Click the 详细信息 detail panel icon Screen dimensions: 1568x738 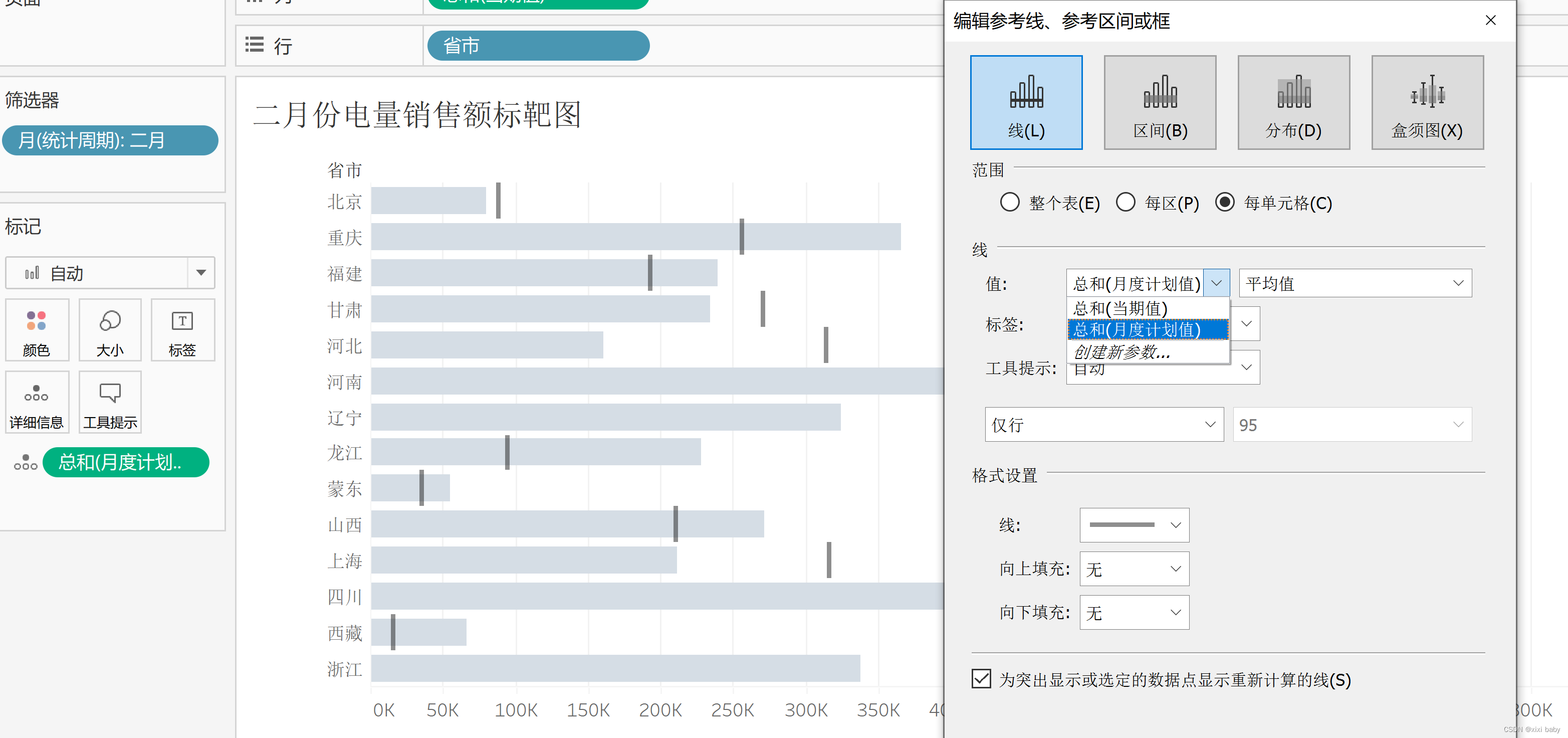tap(37, 404)
